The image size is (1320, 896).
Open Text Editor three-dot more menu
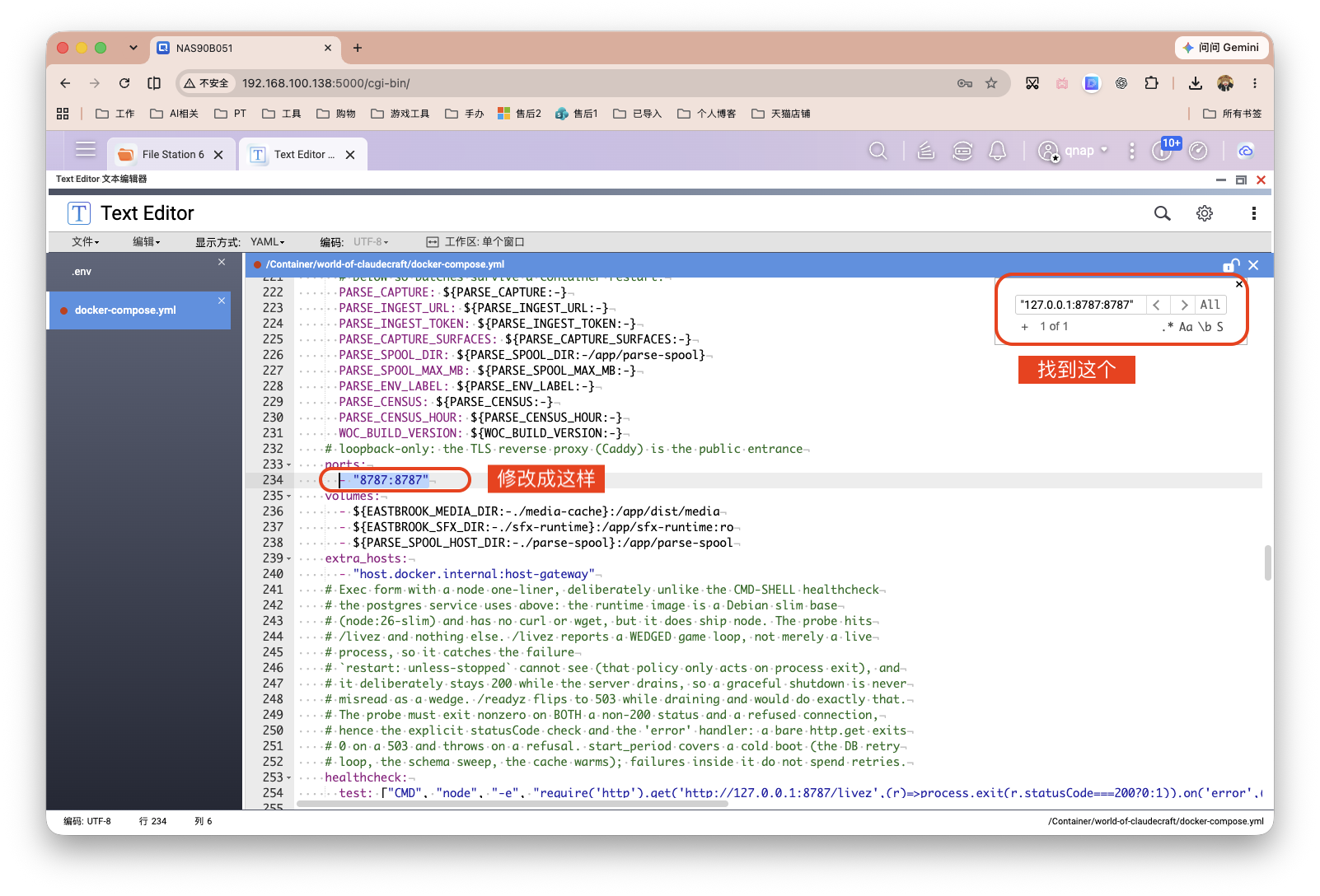tap(1254, 213)
